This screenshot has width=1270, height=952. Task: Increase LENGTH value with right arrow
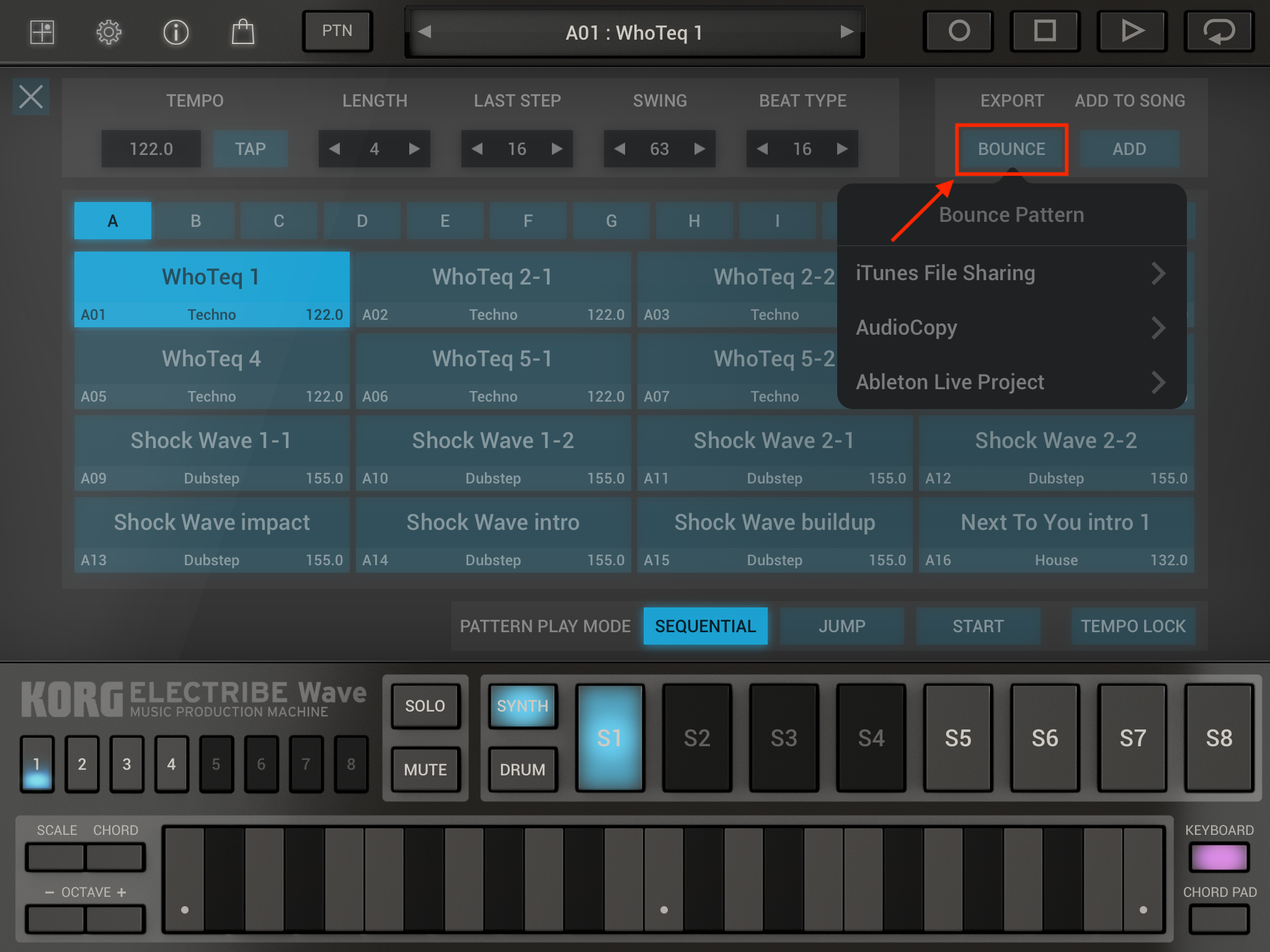(x=414, y=149)
